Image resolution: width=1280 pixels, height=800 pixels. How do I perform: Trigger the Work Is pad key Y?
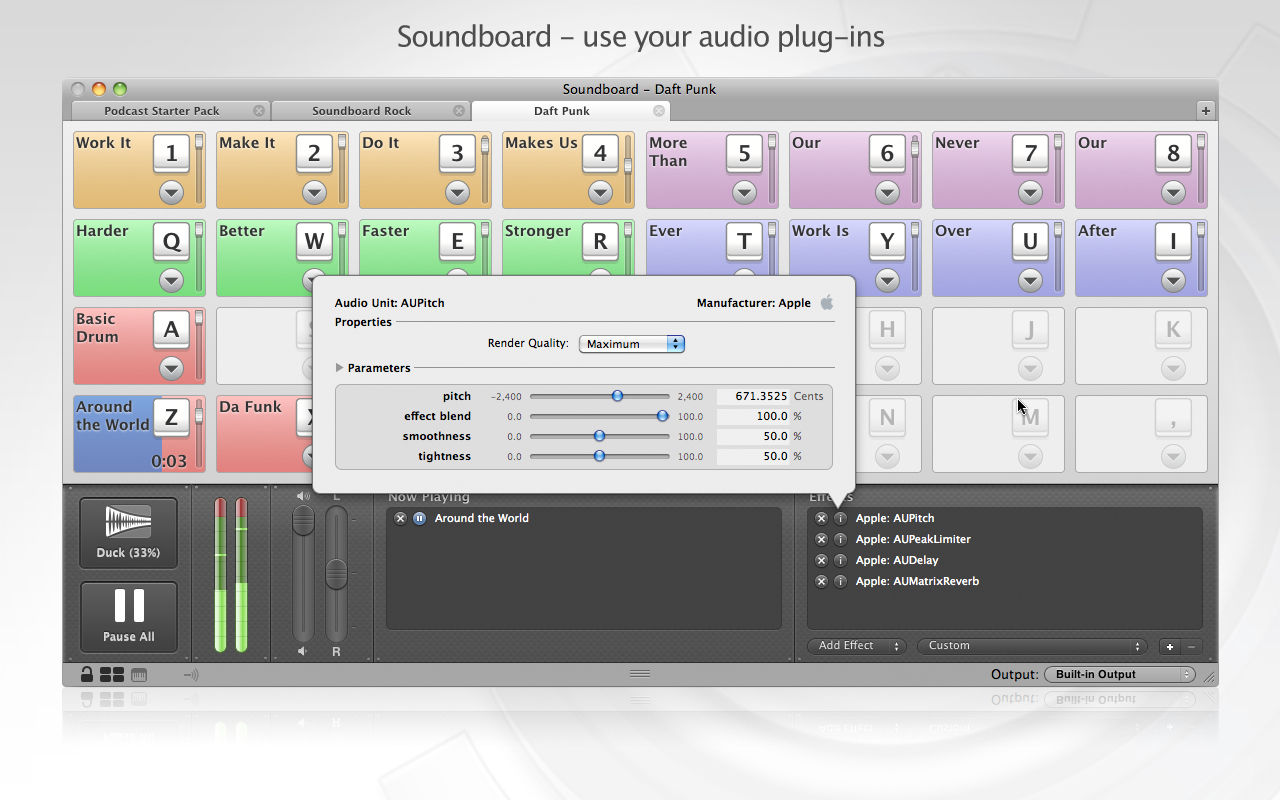coord(887,241)
